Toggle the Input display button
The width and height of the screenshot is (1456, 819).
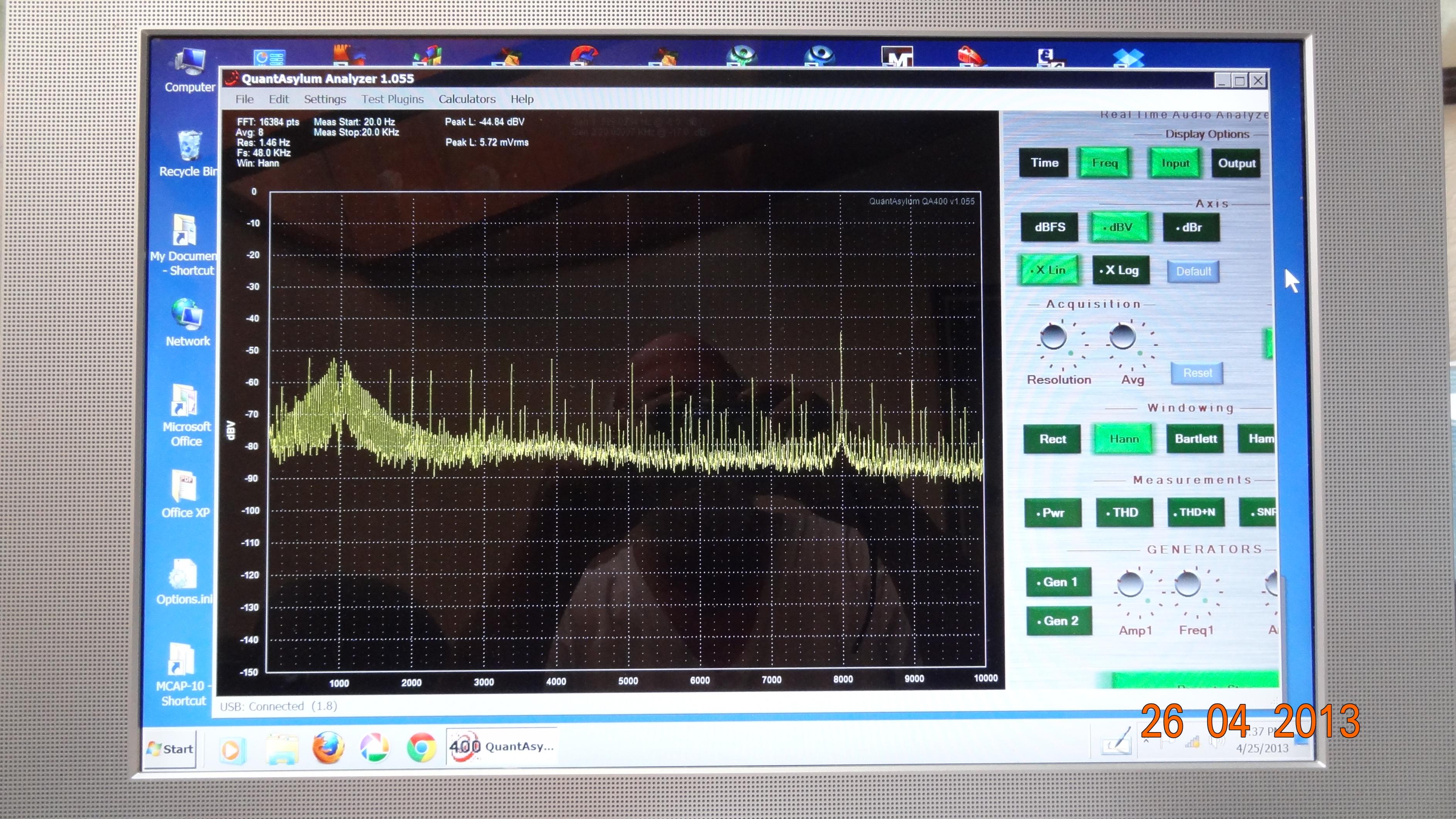1175,163
